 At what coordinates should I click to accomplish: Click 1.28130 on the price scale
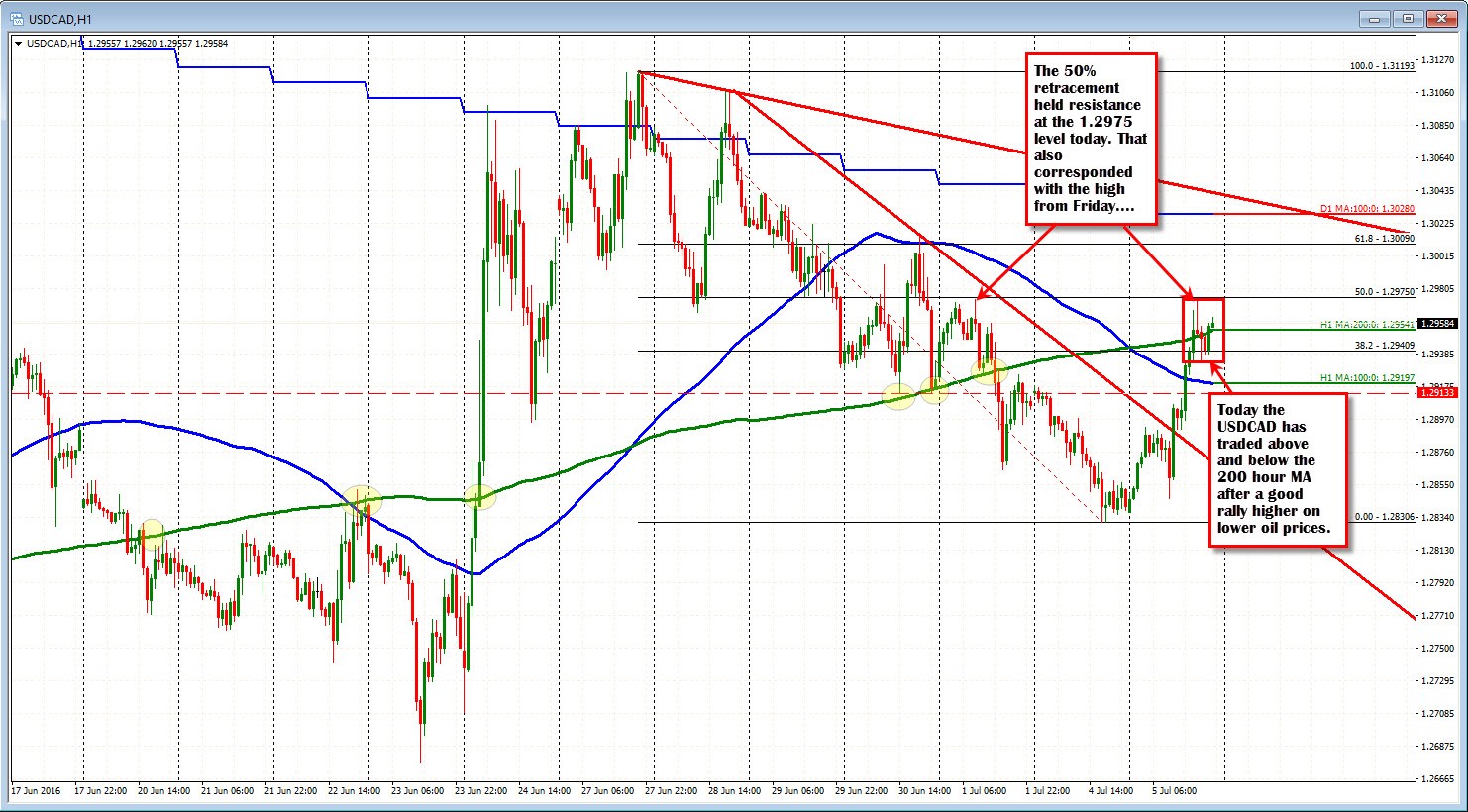click(1438, 551)
